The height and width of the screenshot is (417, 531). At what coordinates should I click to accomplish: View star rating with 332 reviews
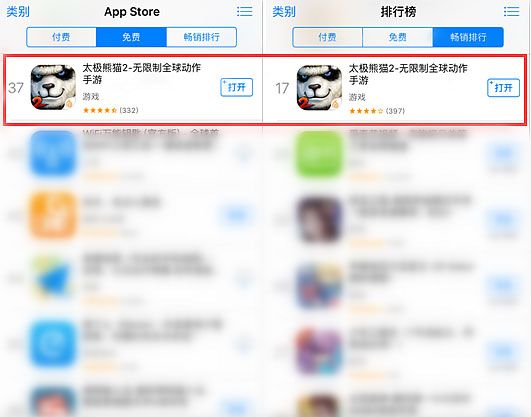[x=110, y=110]
